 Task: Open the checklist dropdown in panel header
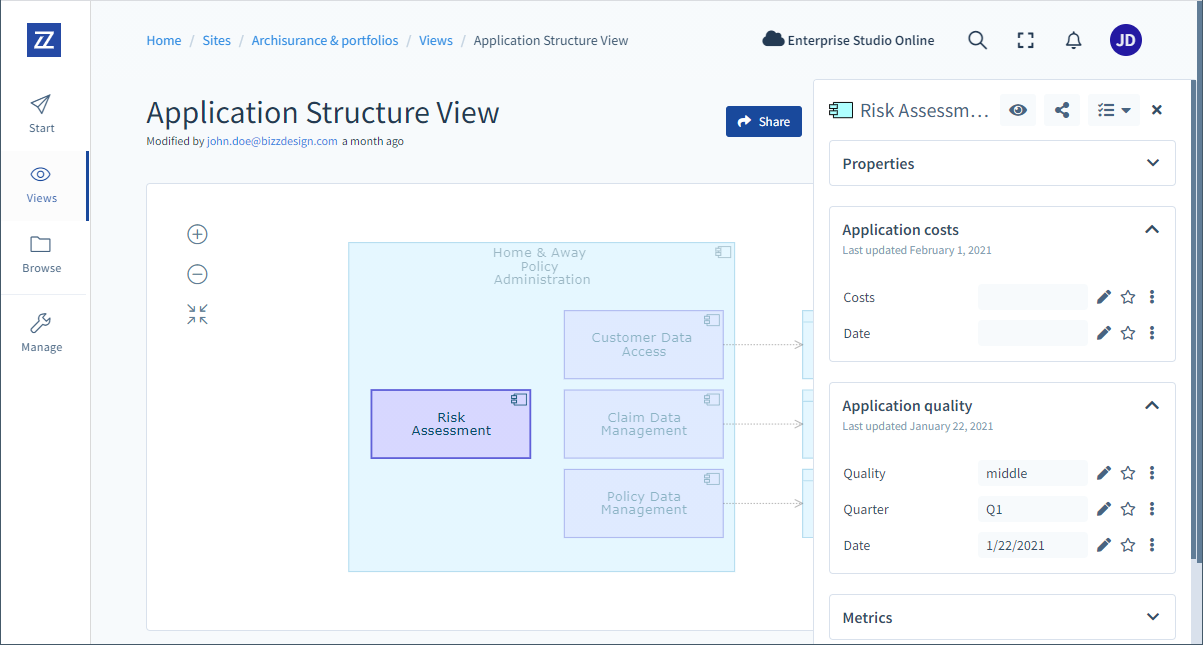pyautogui.click(x=1113, y=110)
